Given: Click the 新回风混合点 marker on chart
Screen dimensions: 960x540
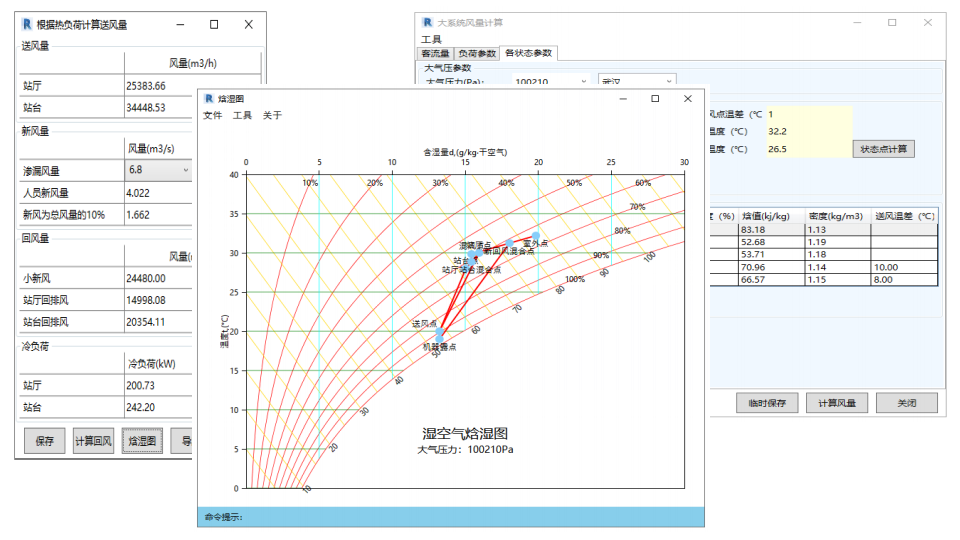Looking at the screenshot, I should 509,243.
